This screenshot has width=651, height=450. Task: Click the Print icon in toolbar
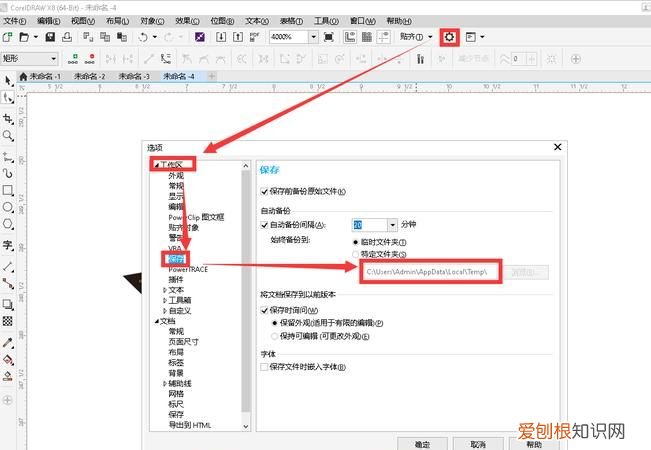(67, 37)
